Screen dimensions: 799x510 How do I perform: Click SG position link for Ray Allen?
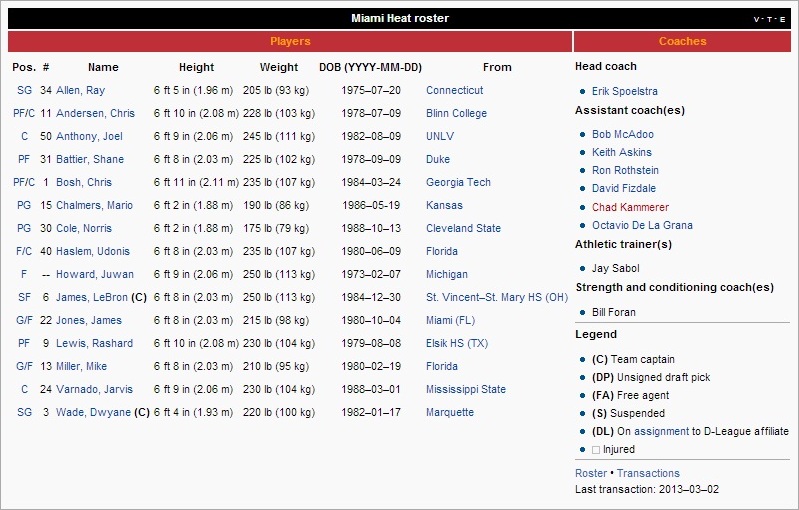[24, 90]
